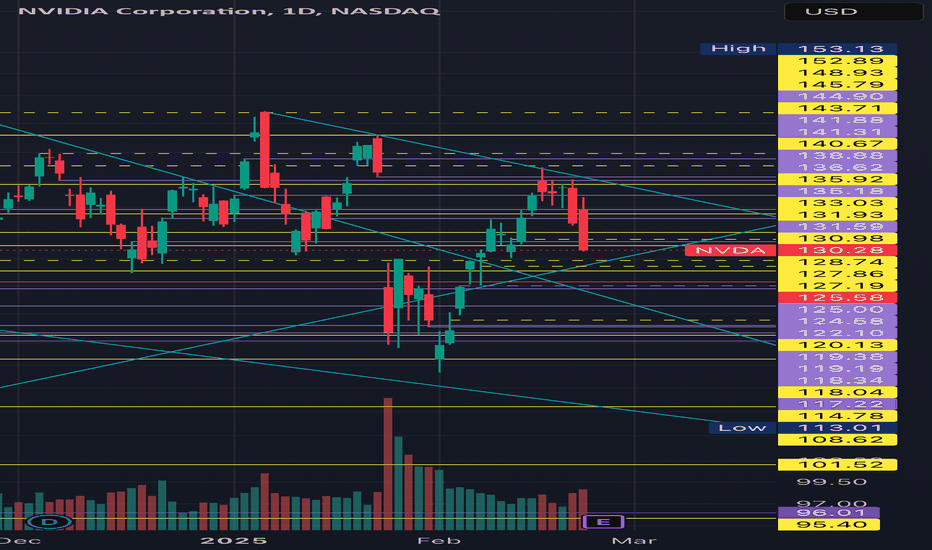Click the 120.13 price label
Viewport: 932px width, 550px height.
pos(837,345)
